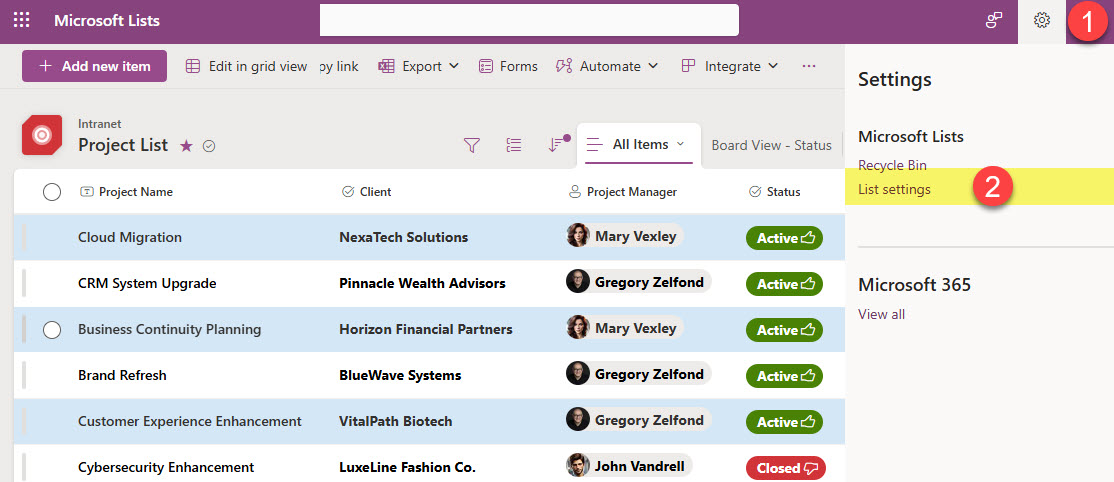The image size is (1114, 482).
Task: Click LuxeLine Fashion Co. client cell
Action: point(407,467)
